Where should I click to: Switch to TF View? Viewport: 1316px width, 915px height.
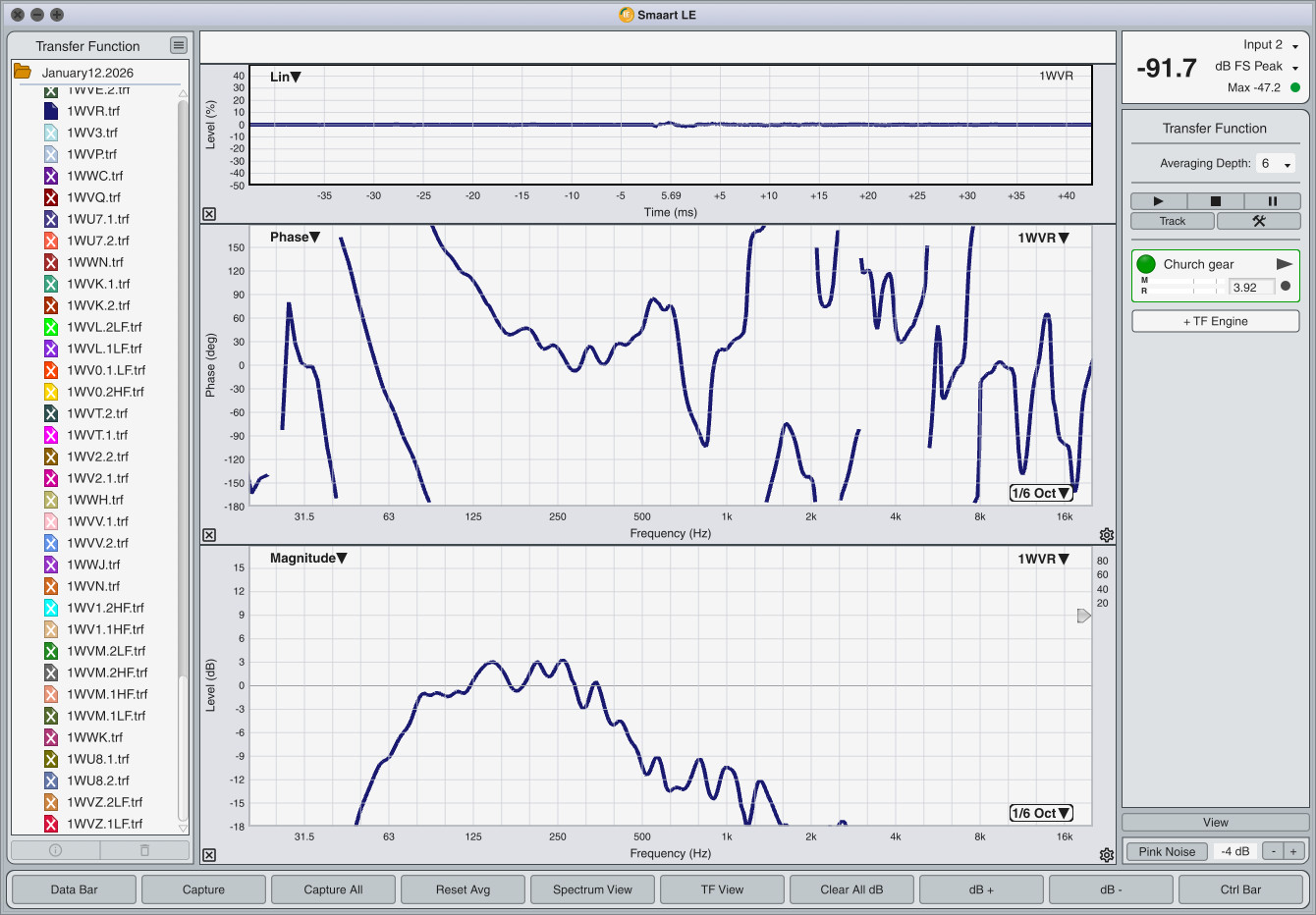pos(723,889)
